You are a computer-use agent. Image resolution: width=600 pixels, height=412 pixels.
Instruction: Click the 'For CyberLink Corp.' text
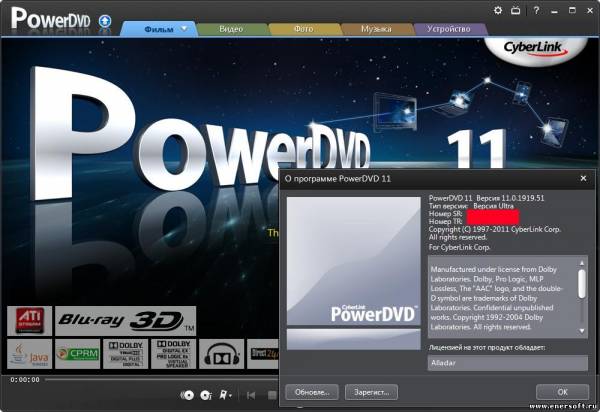pos(459,247)
